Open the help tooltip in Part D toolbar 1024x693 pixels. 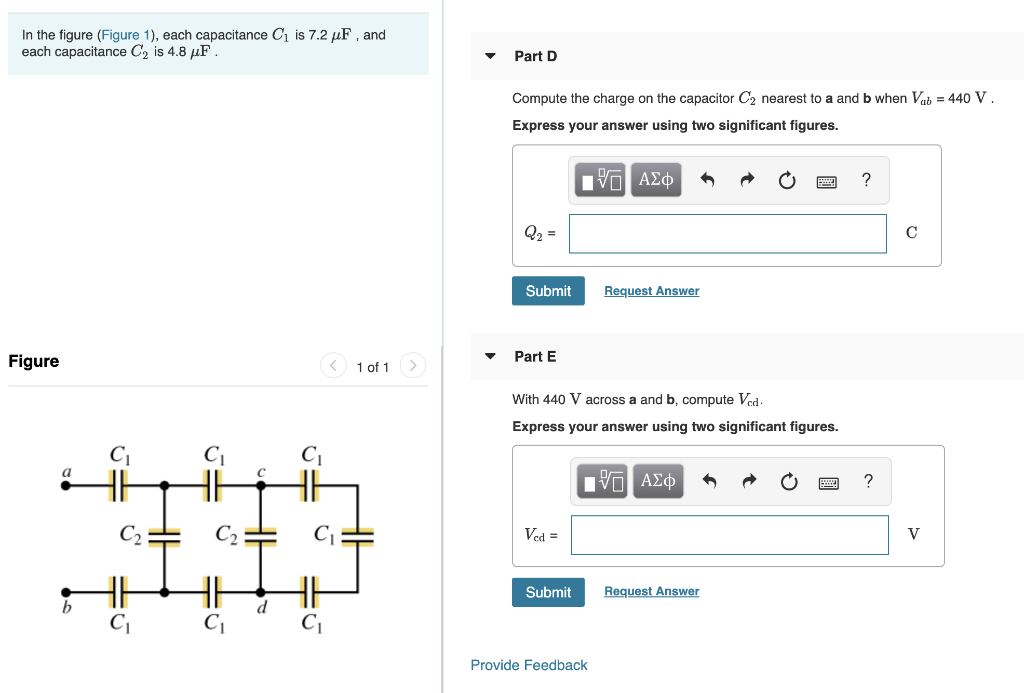click(866, 179)
